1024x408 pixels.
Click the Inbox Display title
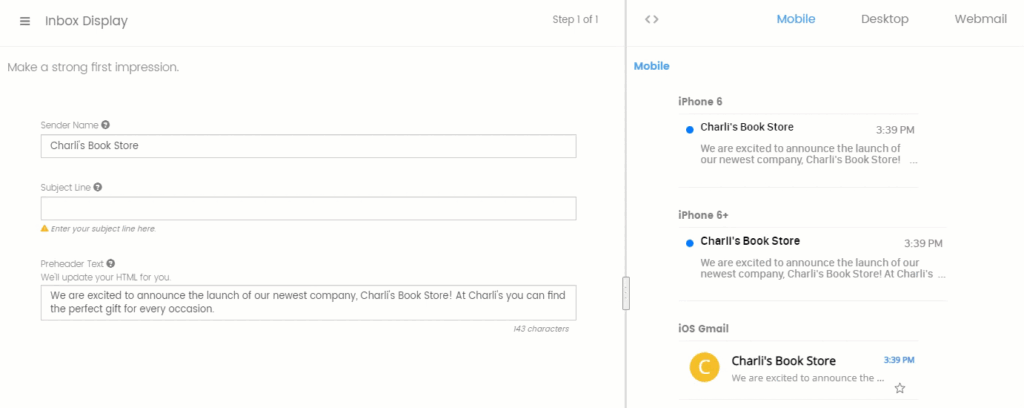(86, 21)
